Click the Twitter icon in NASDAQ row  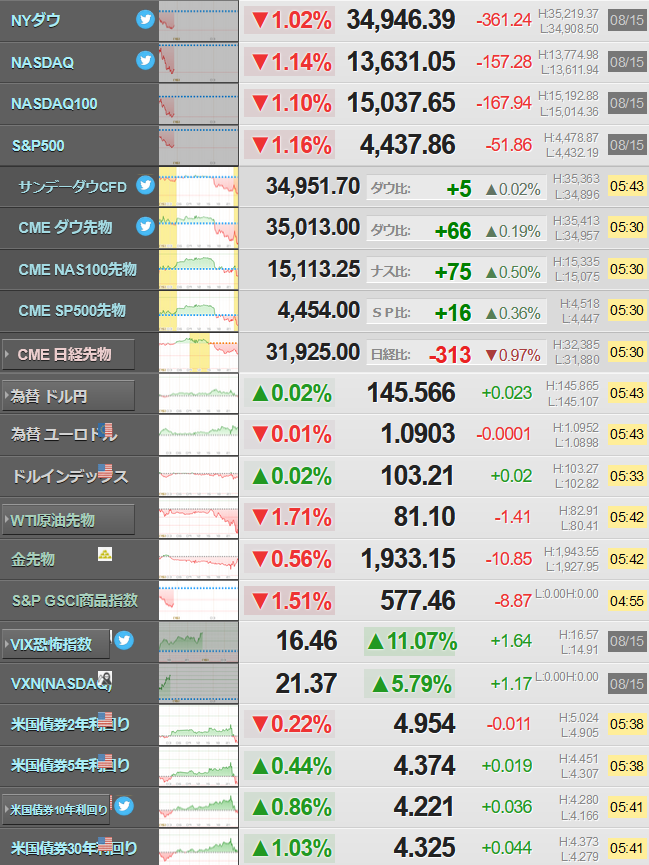click(x=145, y=60)
